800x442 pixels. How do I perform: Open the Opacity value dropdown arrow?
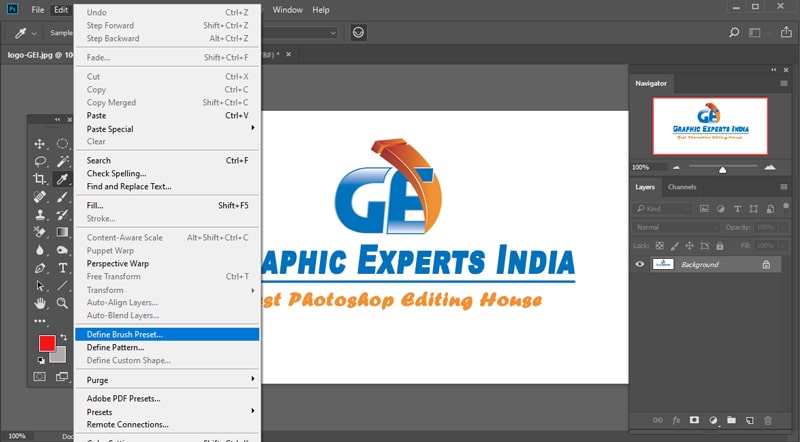point(785,227)
